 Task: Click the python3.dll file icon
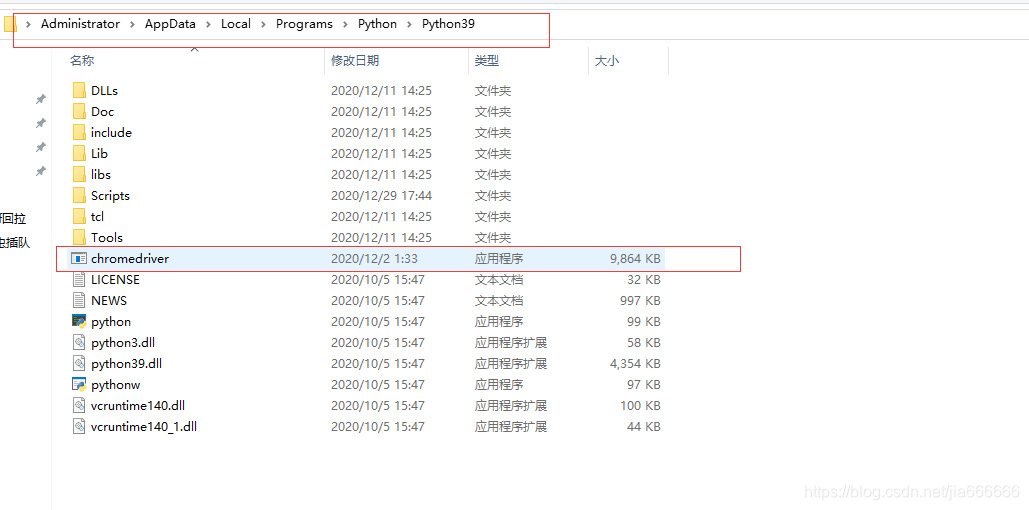tap(79, 343)
